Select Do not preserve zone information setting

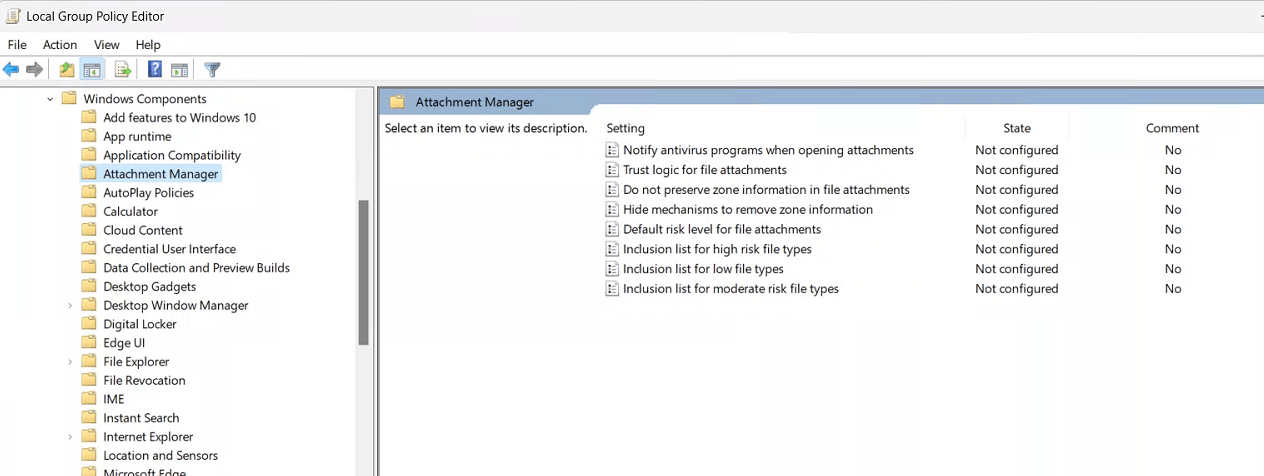click(x=766, y=190)
